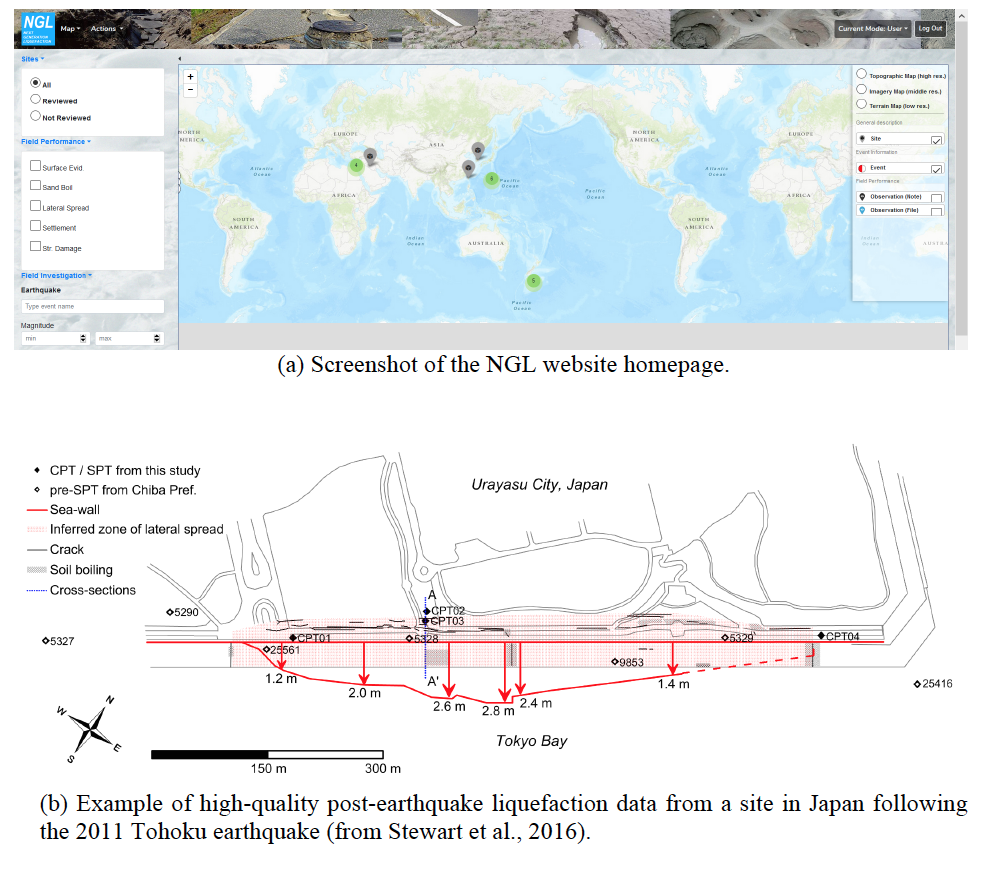This screenshot has width=988, height=872.
Task: Enable the Settlement checkbox
Action: pos(35,226)
